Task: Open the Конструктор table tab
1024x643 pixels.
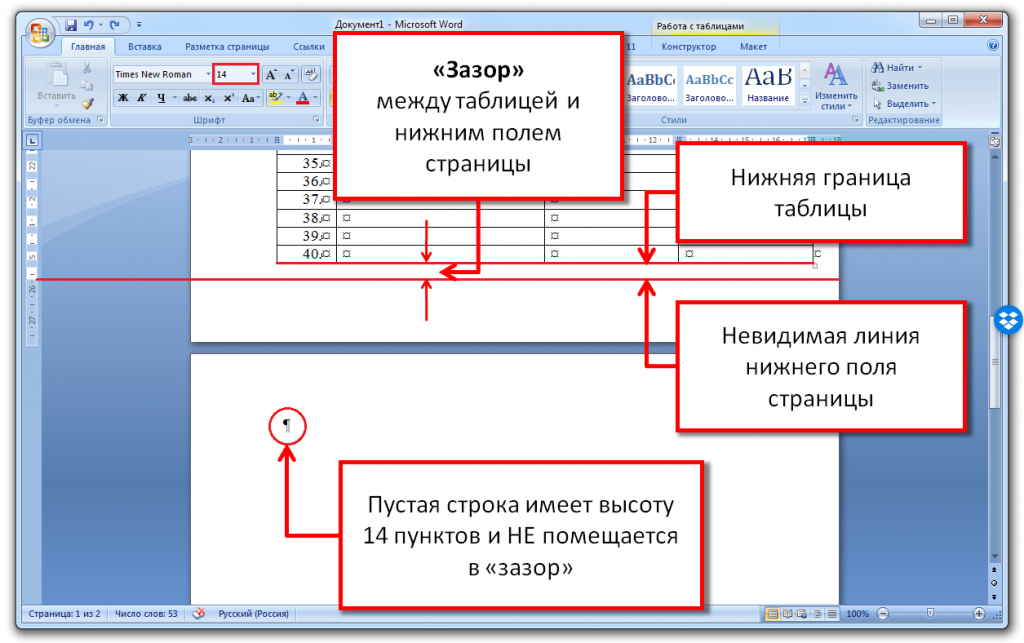Action: tap(689, 46)
